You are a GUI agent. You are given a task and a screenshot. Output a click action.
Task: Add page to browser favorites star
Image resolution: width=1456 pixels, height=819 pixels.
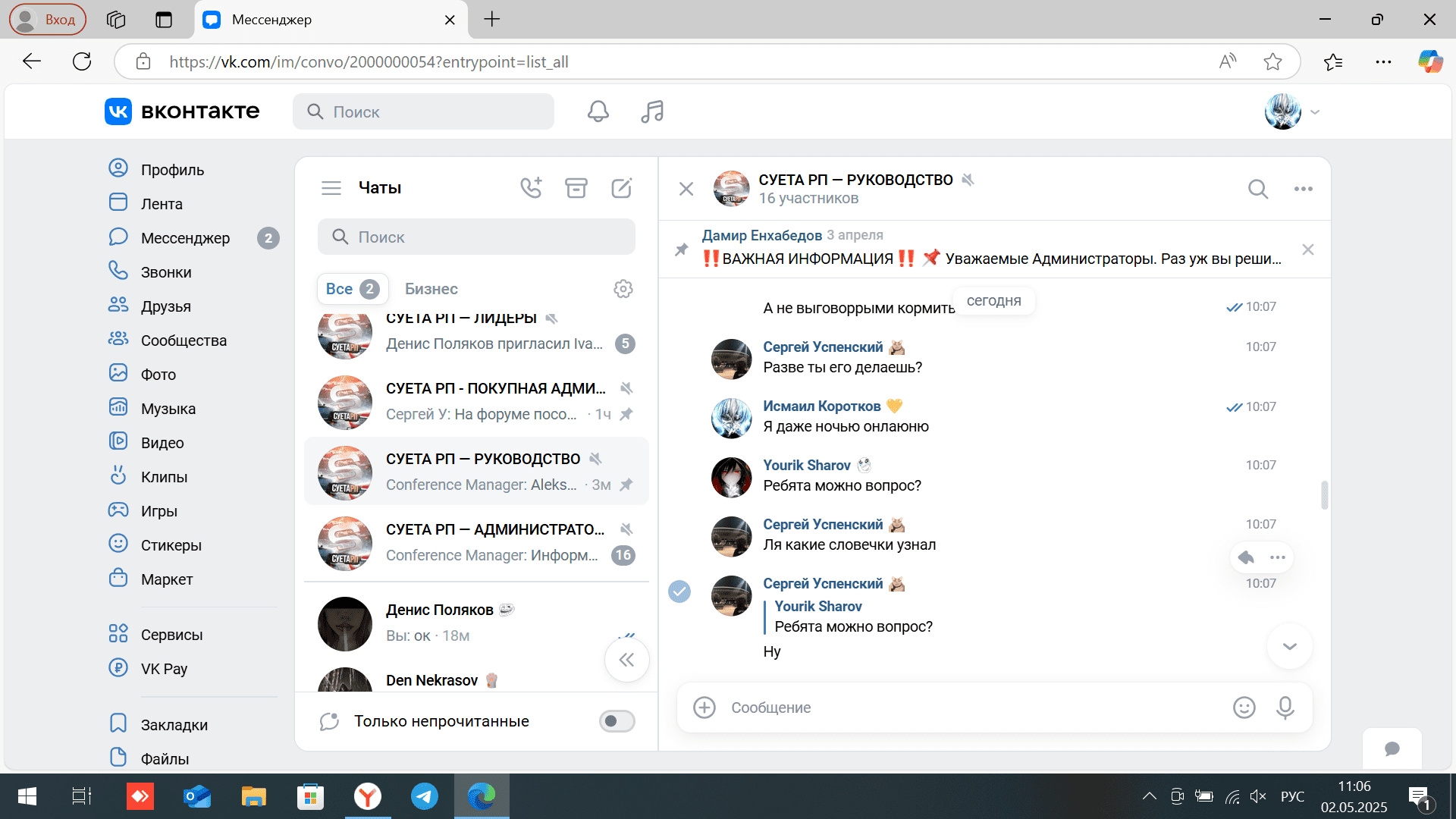click(x=1273, y=61)
